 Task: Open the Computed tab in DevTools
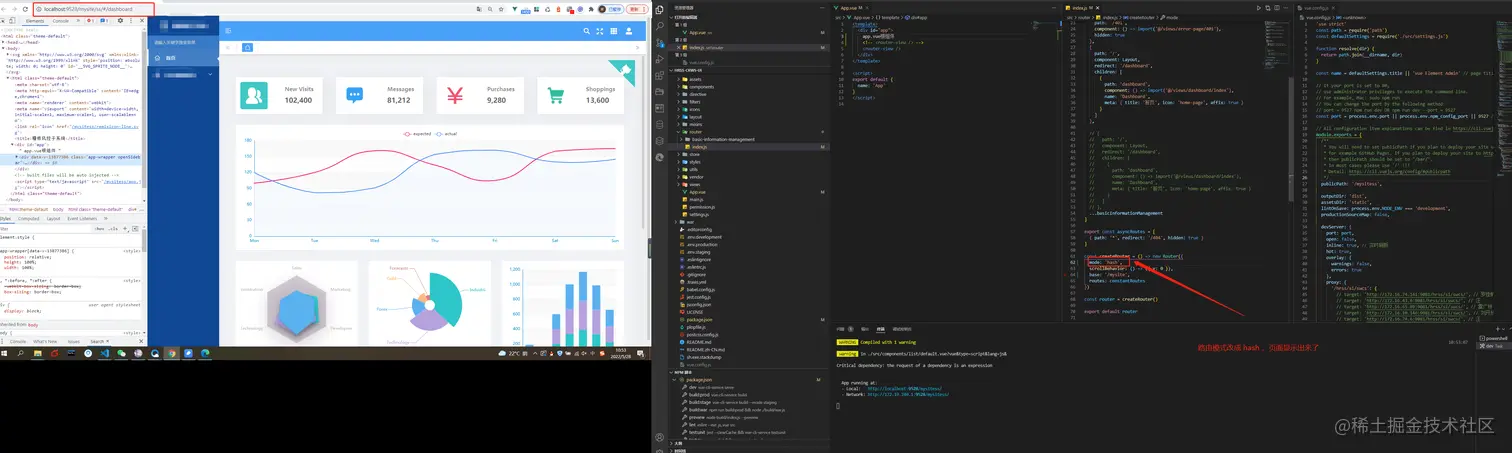29,218
